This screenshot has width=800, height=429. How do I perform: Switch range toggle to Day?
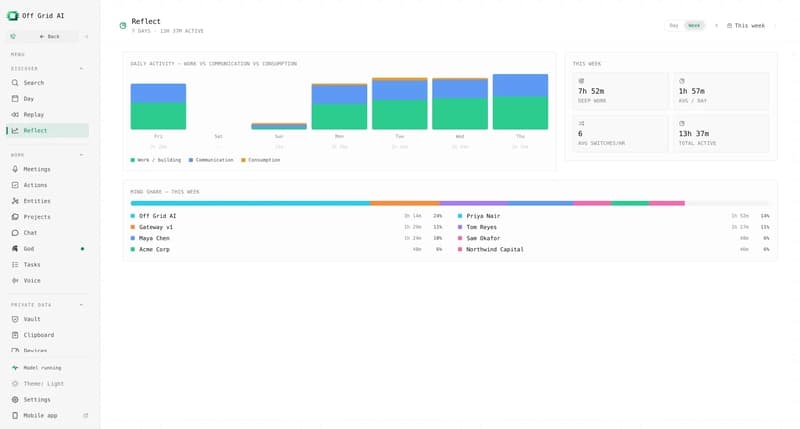coord(674,26)
